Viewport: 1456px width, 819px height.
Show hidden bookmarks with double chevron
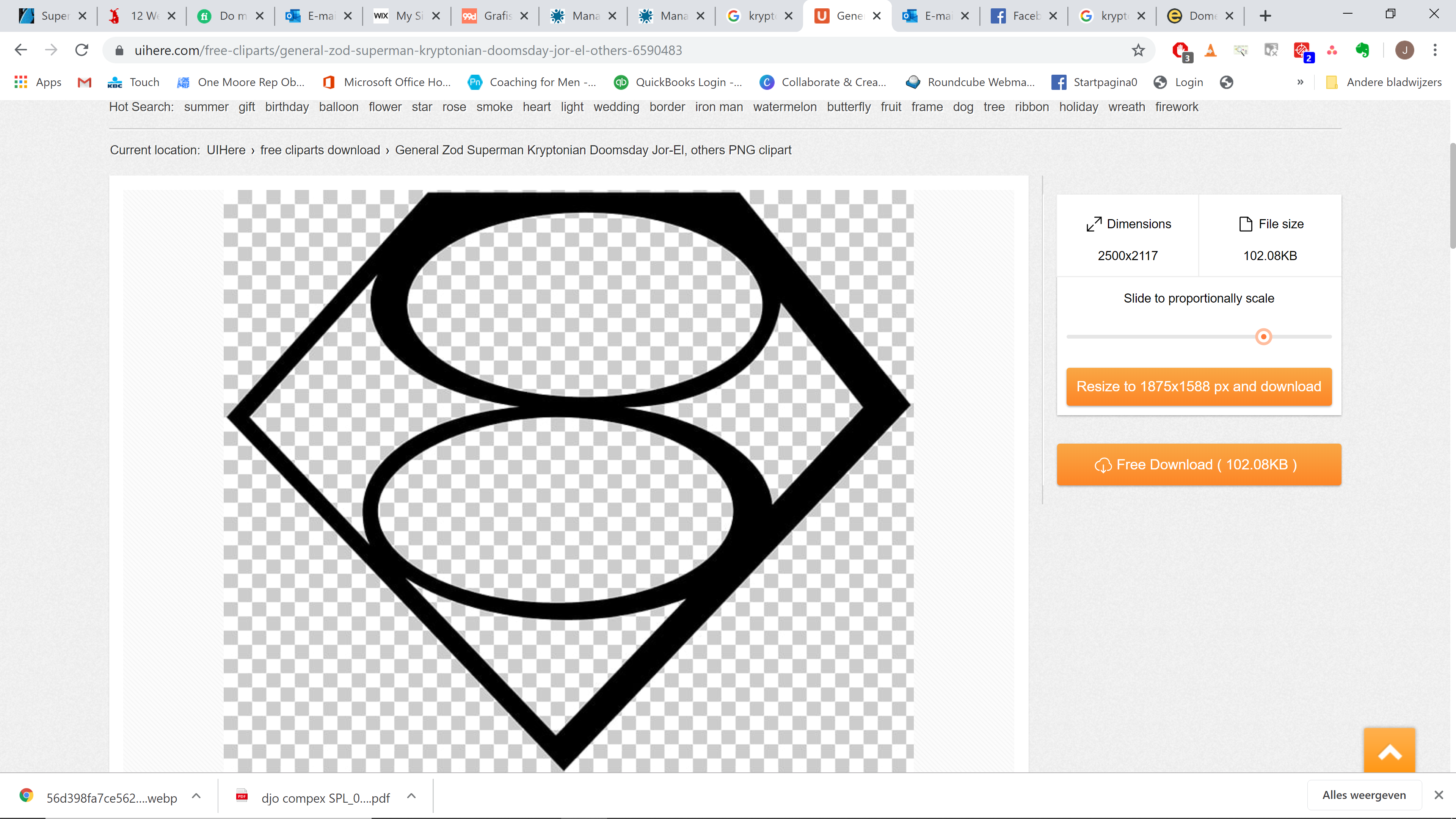pyautogui.click(x=1300, y=82)
